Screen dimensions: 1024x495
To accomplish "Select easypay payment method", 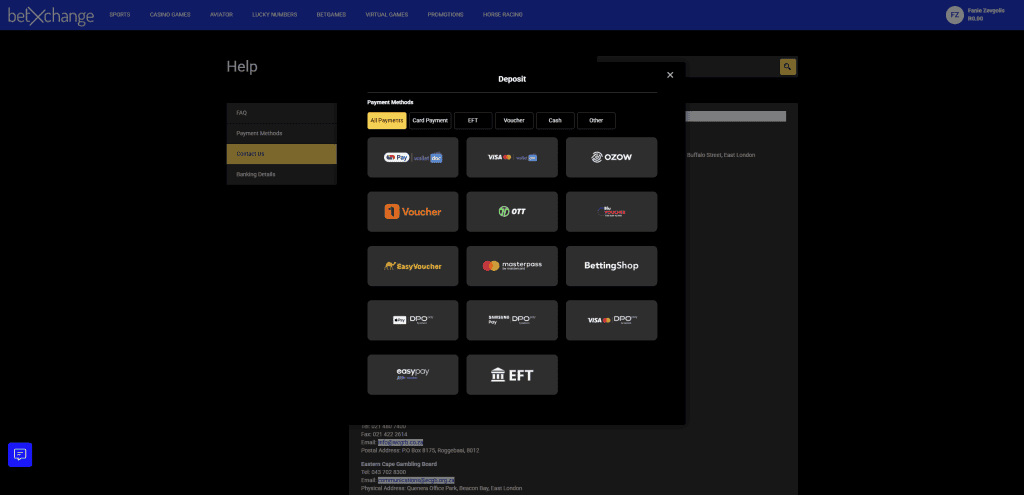I will click(x=413, y=375).
